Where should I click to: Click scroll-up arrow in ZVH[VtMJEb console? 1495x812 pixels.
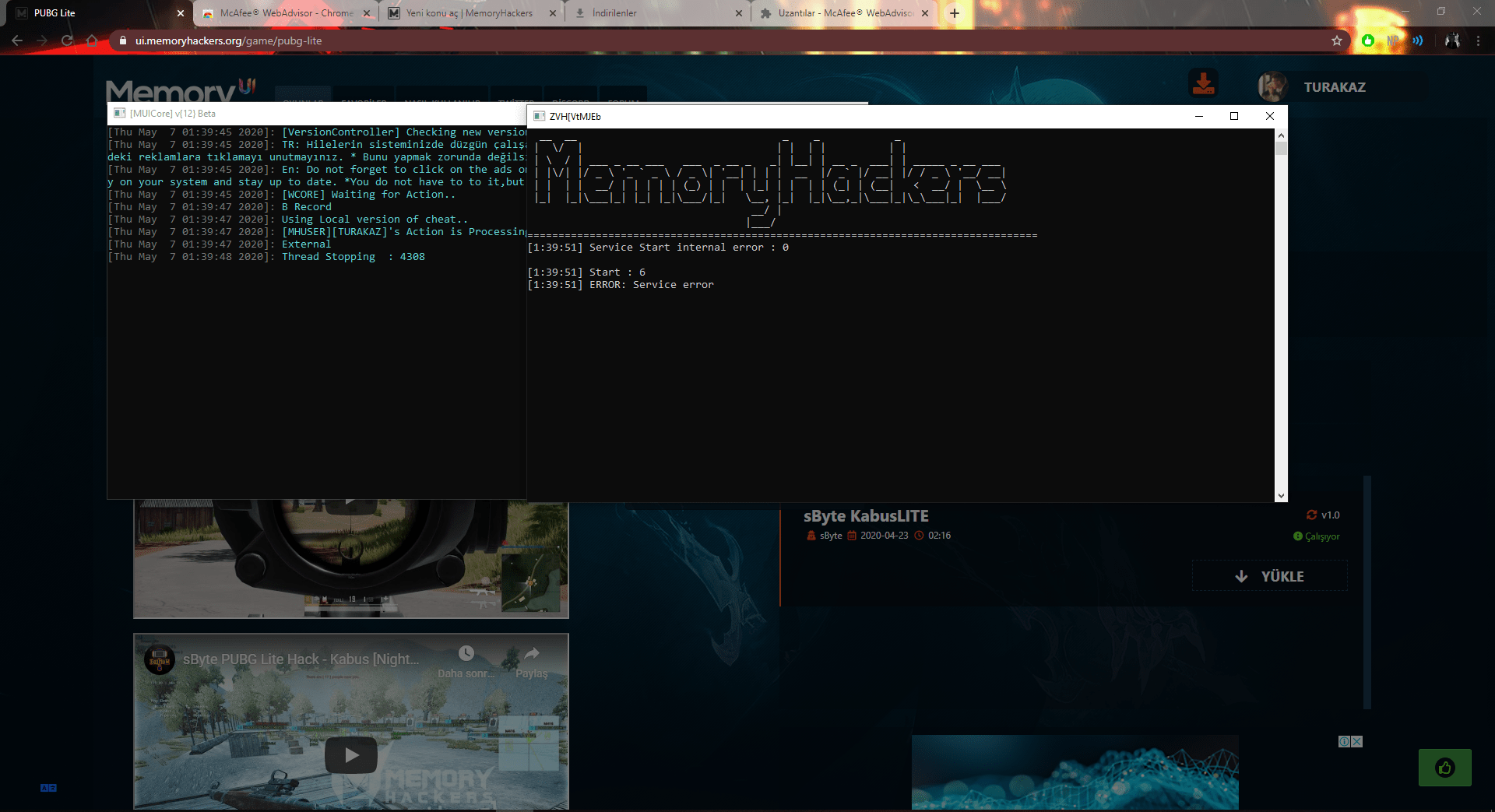pyautogui.click(x=1281, y=135)
